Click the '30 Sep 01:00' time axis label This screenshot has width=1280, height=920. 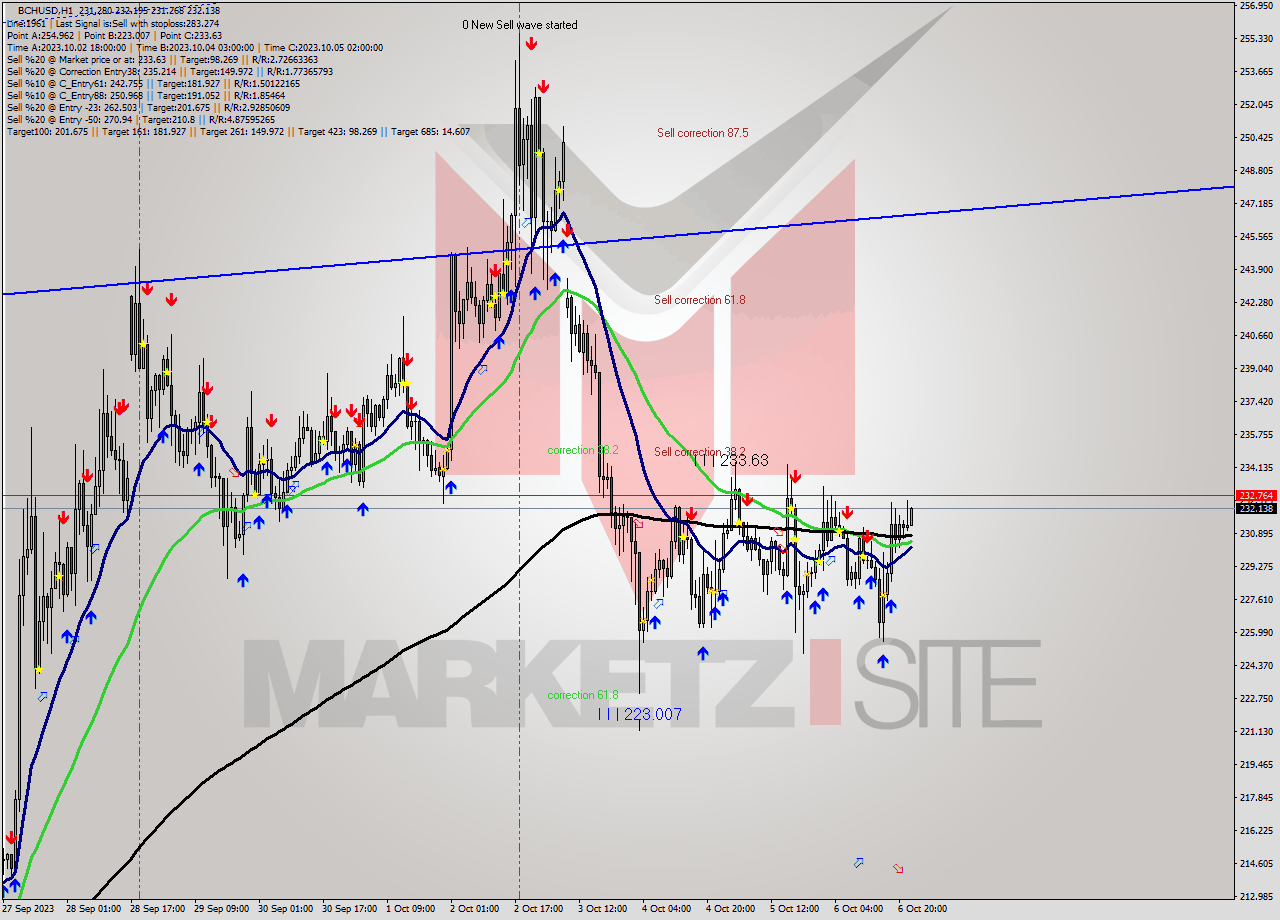(x=286, y=910)
